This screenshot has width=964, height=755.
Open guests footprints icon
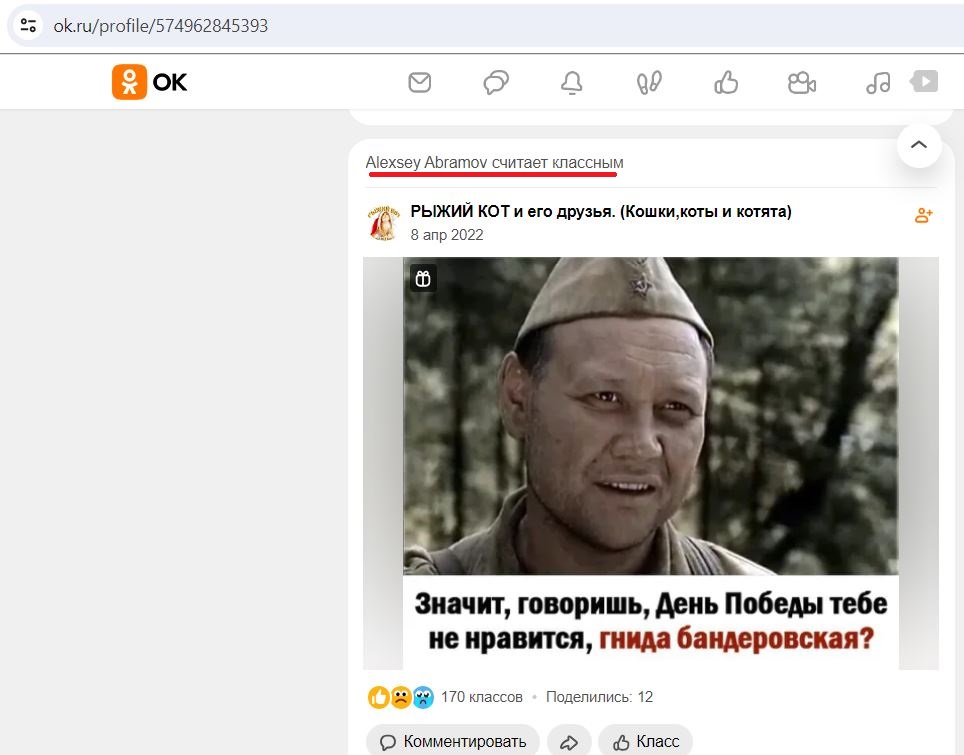click(649, 82)
